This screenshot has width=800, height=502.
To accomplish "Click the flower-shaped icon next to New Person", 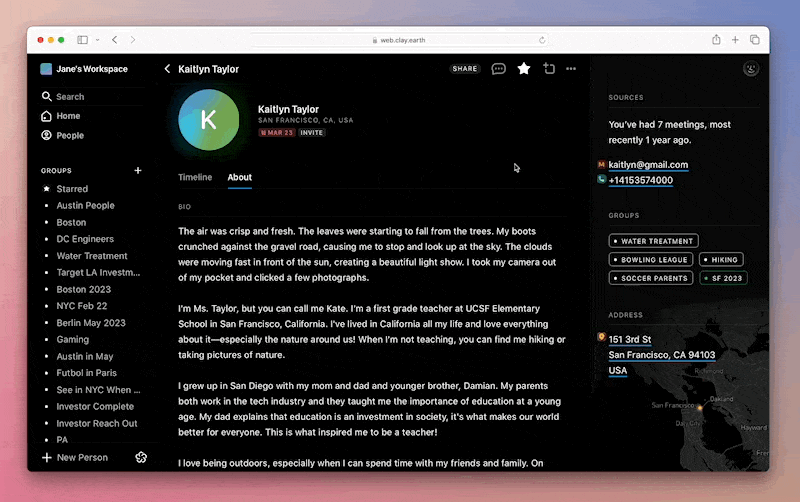I will point(141,457).
